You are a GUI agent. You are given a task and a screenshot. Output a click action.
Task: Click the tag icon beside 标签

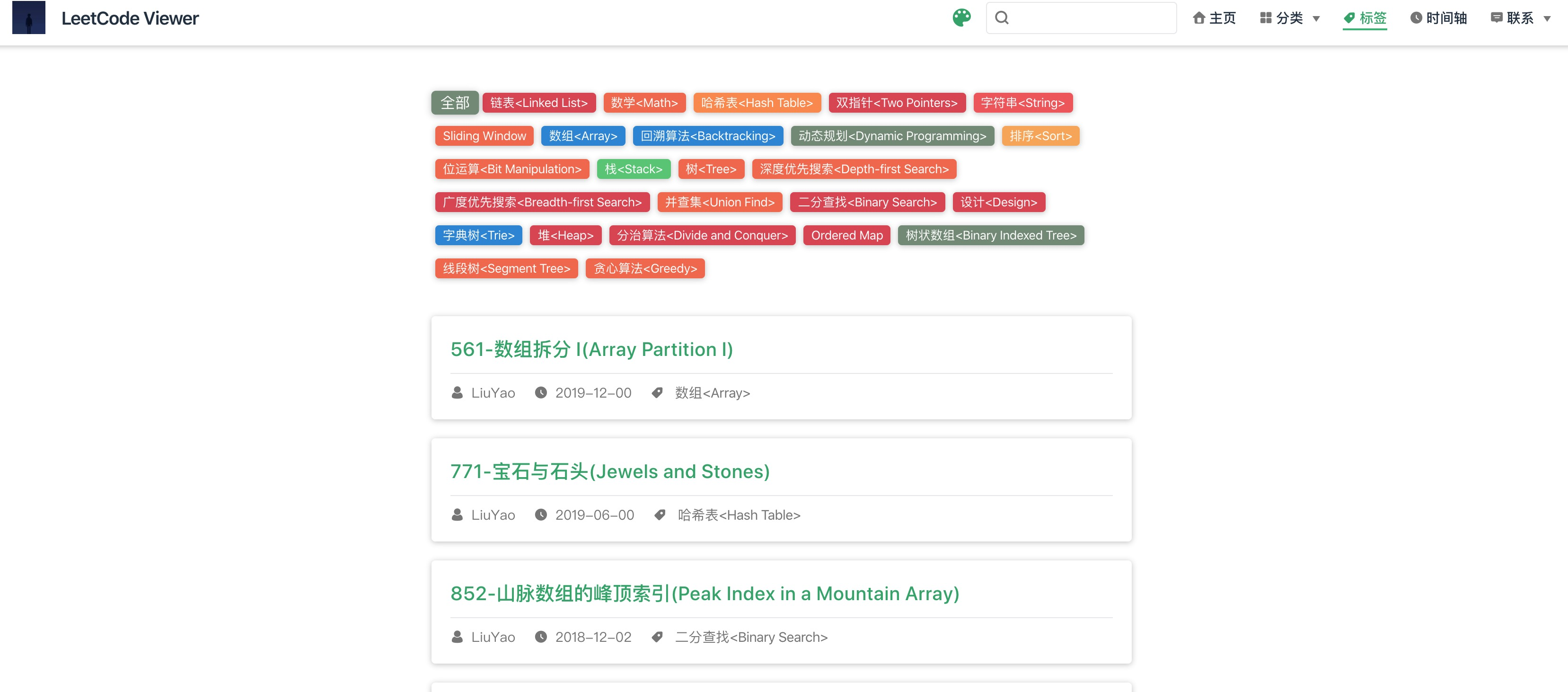pos(1349,18)
